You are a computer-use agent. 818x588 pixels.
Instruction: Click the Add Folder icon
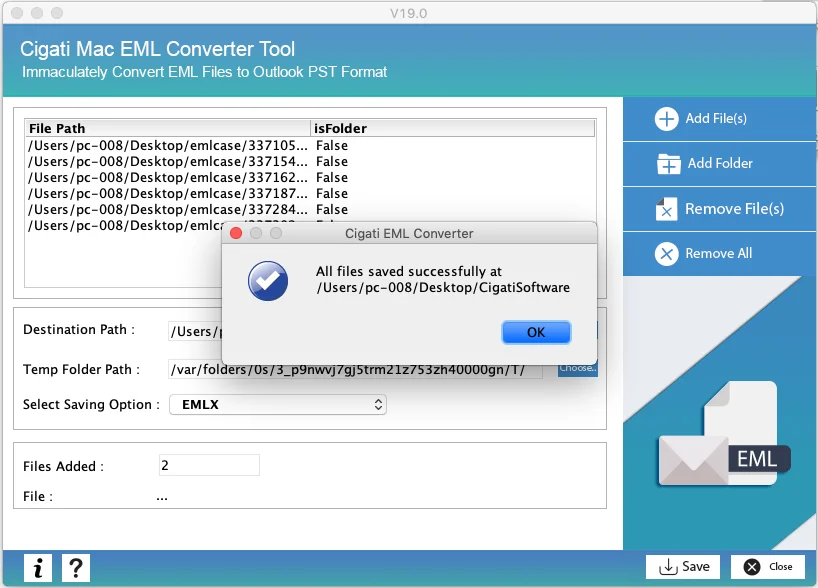point(668,164)
